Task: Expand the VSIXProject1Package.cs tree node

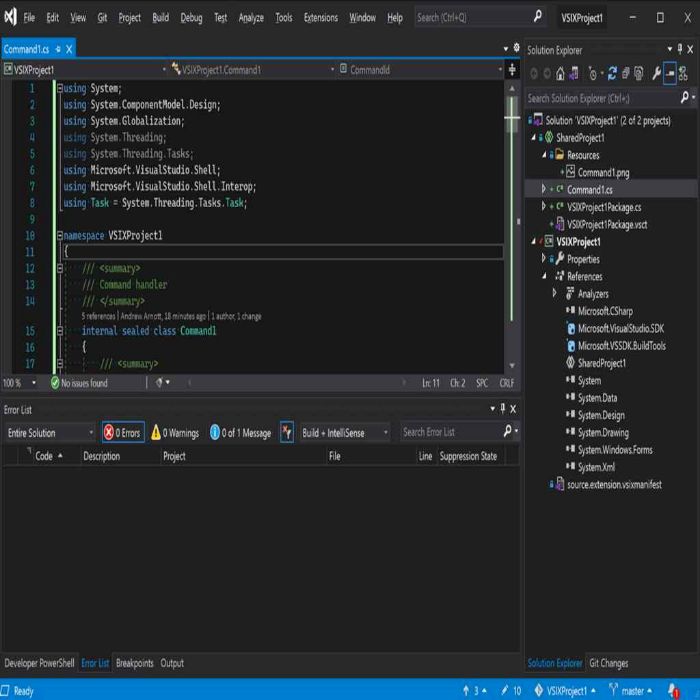Action: tap(543, 206)
